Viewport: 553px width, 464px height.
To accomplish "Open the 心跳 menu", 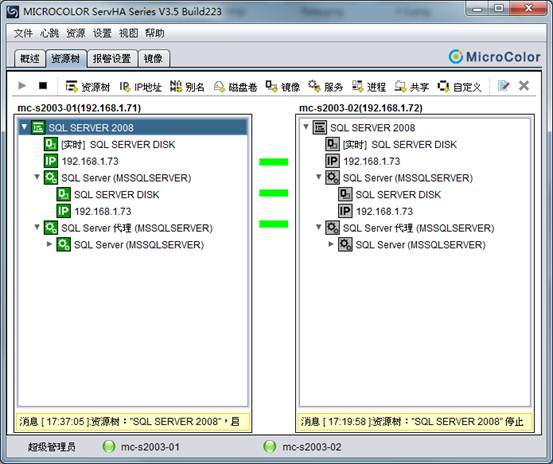I will click(x=49, y=33).
